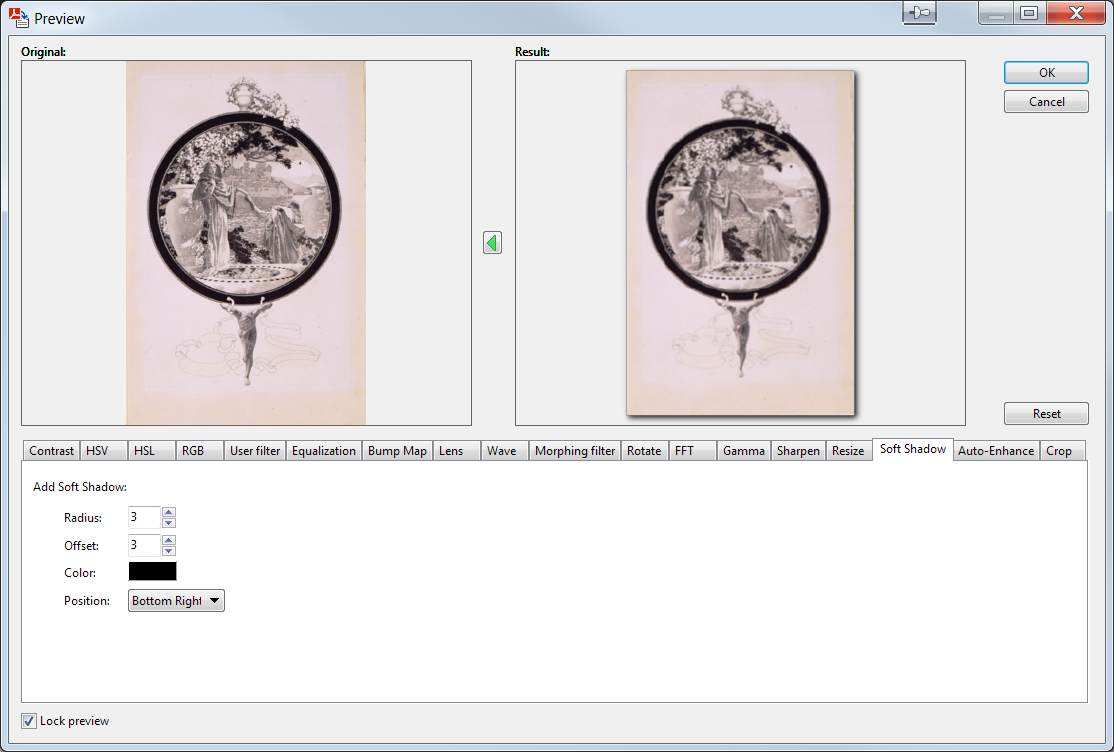Click the OK button
The height and width of the screenshot is (752, 1114).
1046,72
